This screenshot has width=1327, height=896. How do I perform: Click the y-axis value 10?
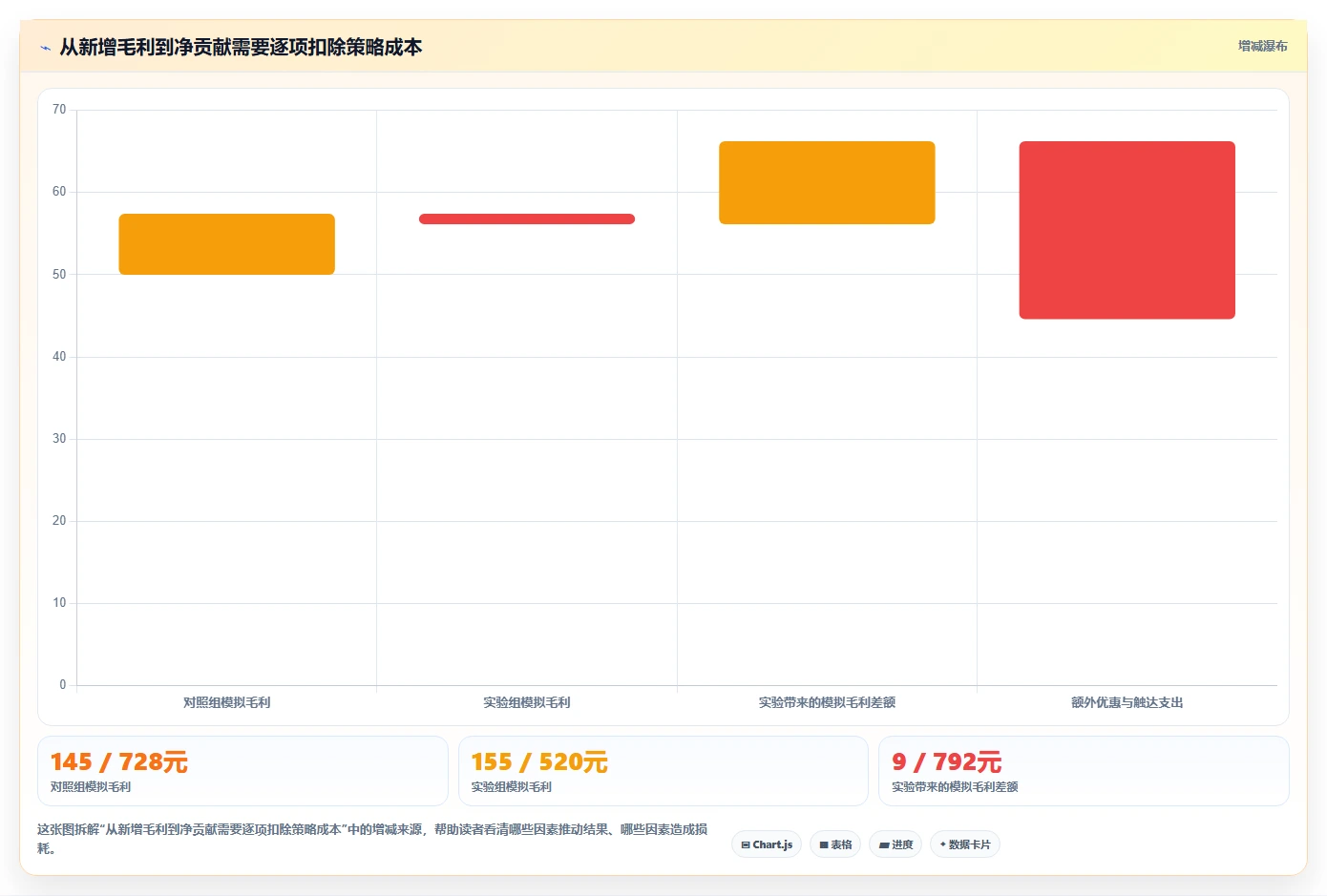tap(59, 603)
